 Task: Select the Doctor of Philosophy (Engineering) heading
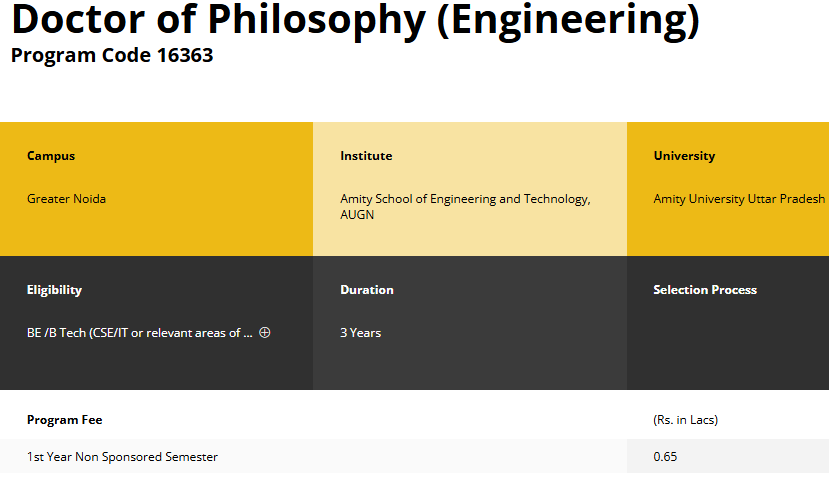(x=356, y=20)
